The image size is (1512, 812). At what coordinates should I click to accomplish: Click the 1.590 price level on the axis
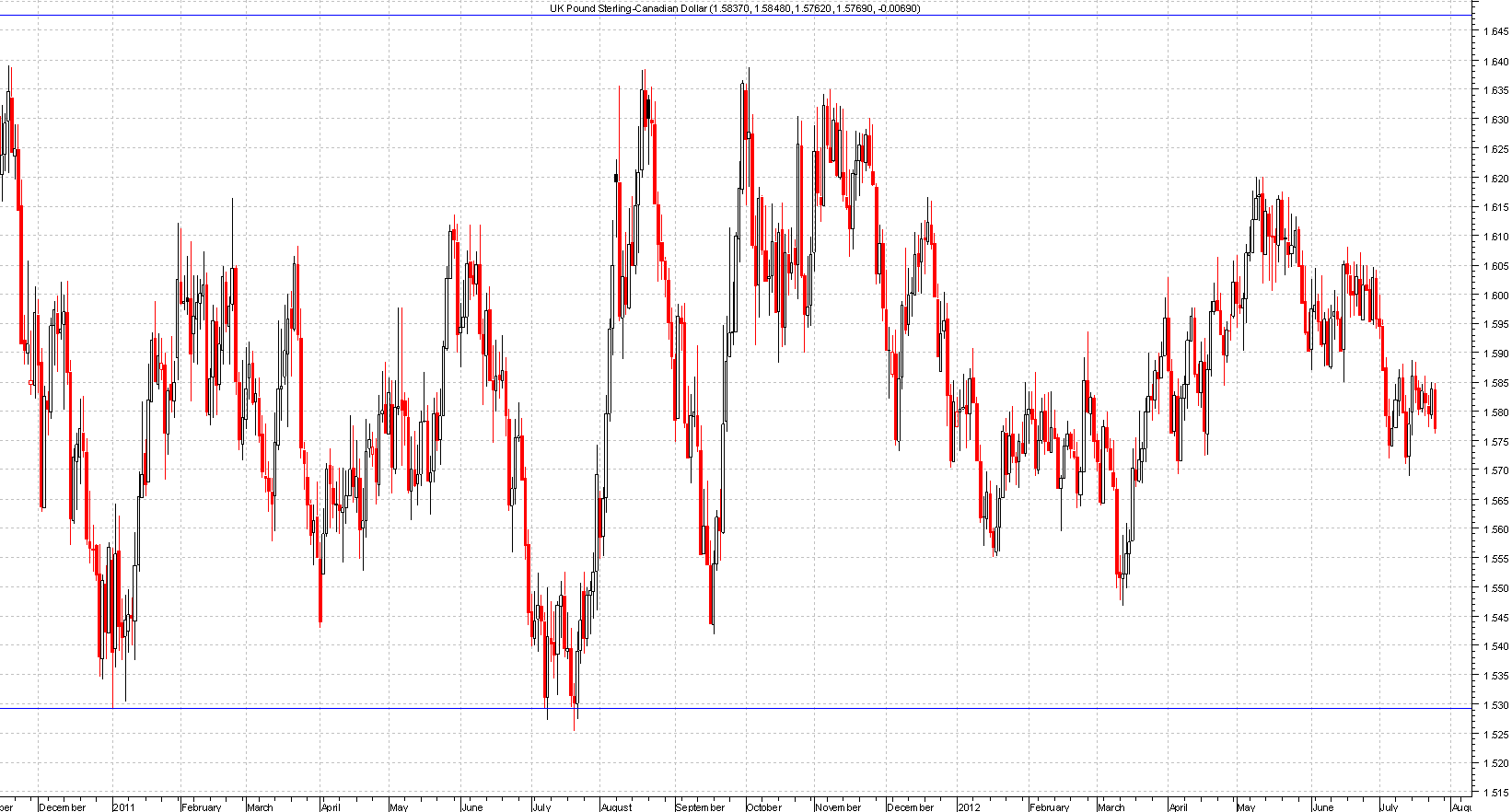point(1495,354)
